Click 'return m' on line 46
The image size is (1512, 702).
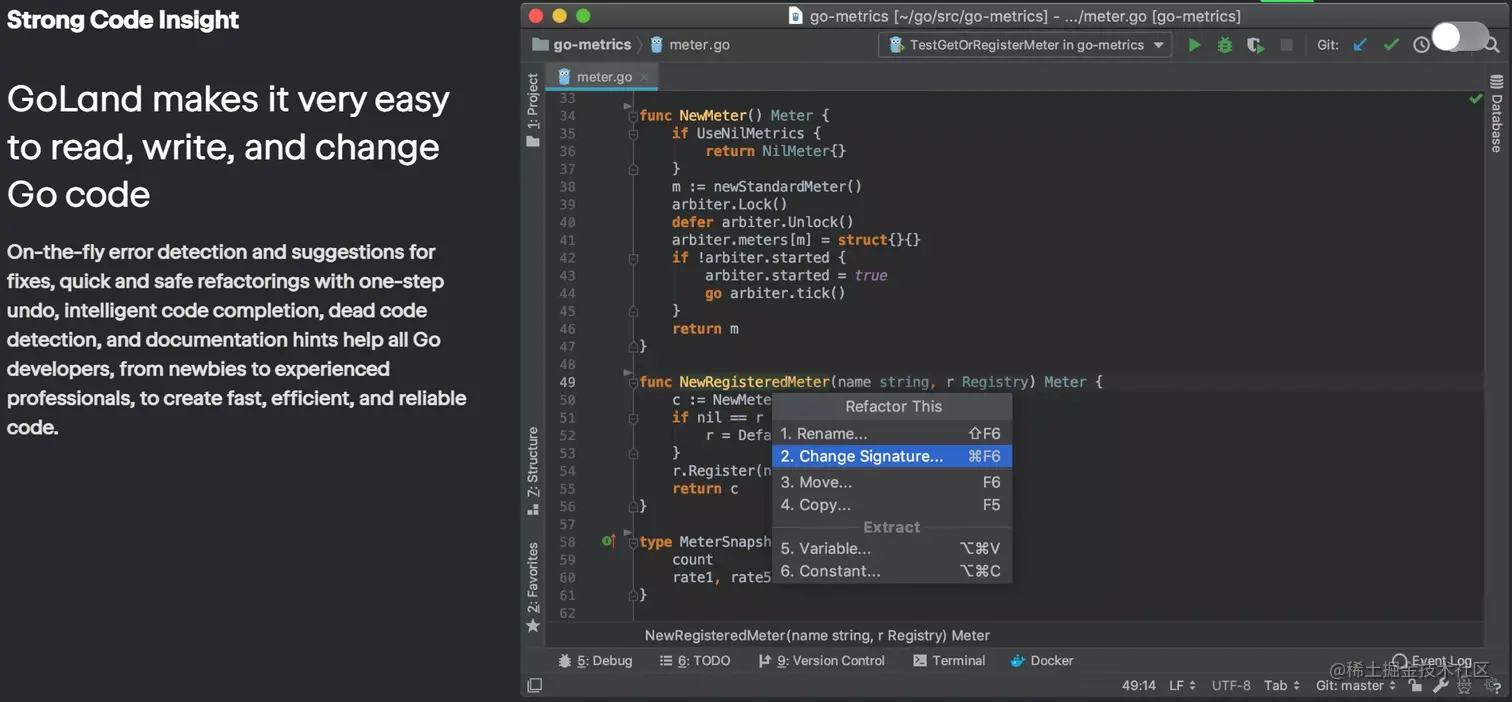[x=705, y=329]
